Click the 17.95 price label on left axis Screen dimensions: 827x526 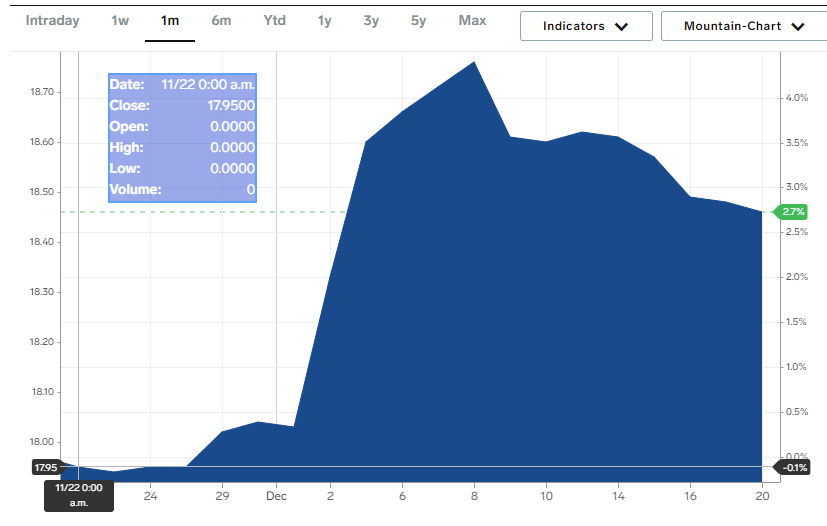45,467
